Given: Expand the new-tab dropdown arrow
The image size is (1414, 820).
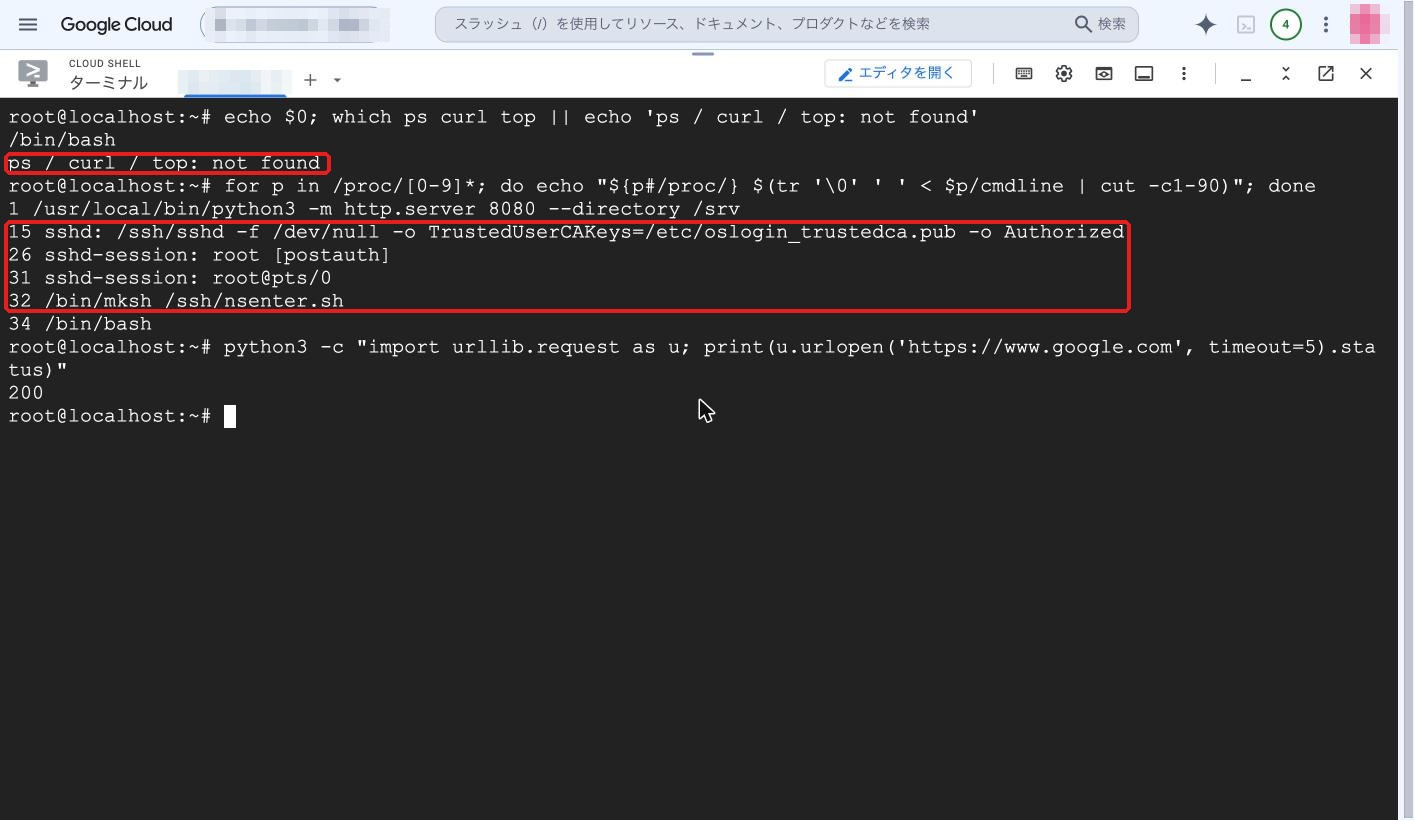Looking at the screenshot, I should pyautogui.click(x=337, y=80).
